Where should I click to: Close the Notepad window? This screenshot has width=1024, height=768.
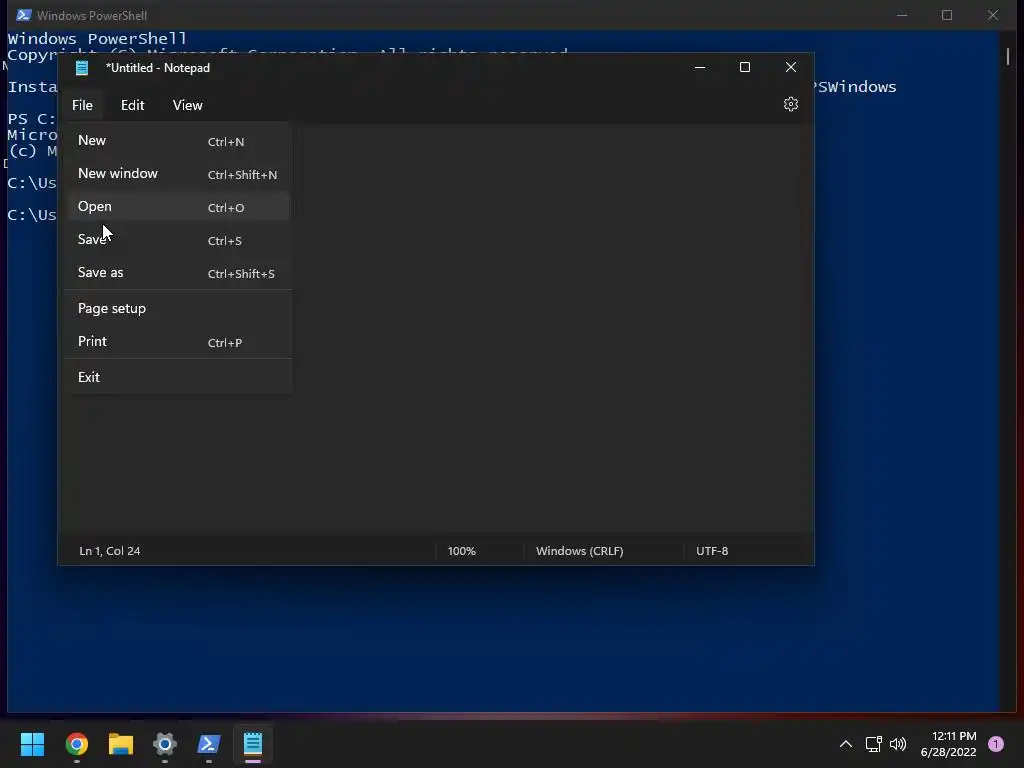(791, 67)
